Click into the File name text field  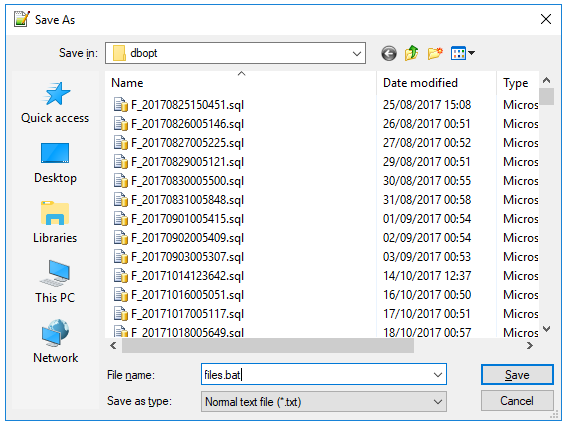[x=316, y=375]
